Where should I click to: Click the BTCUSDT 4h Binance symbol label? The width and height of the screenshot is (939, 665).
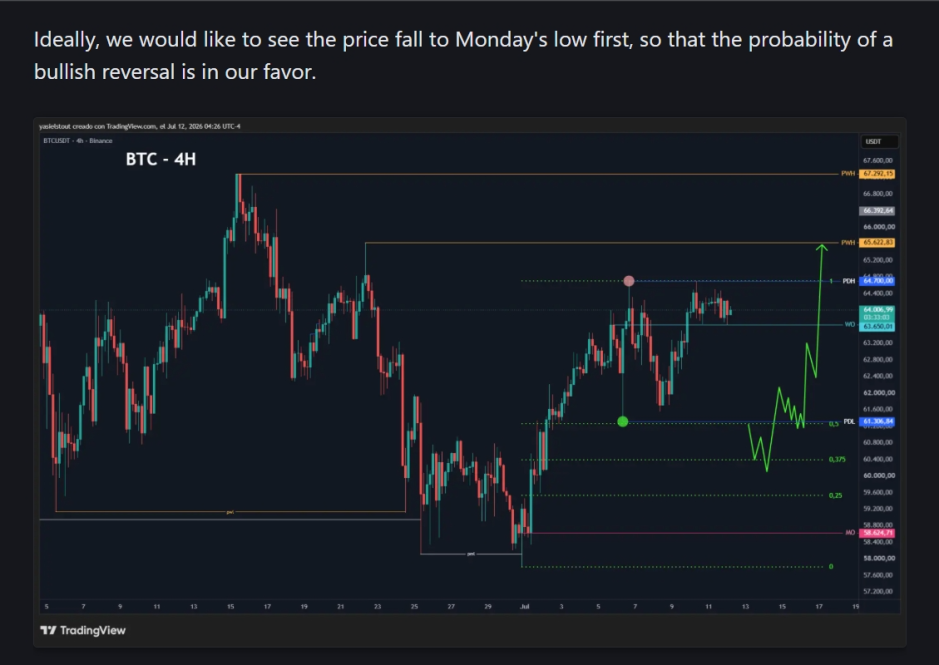(x=78, y=141)
